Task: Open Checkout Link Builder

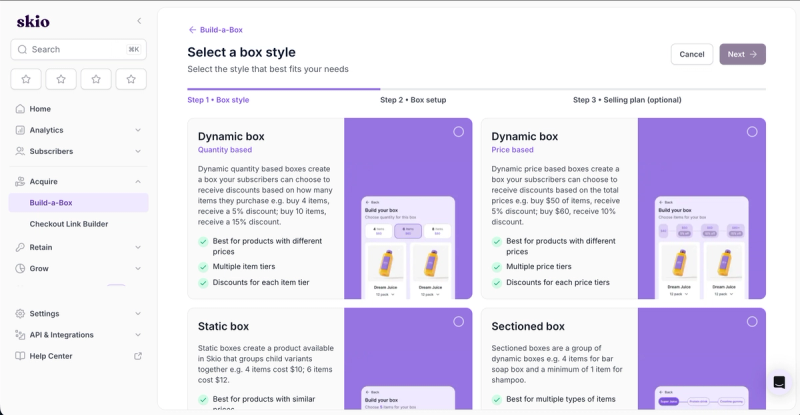Action: pyautogui.click(x=79, y=224)
